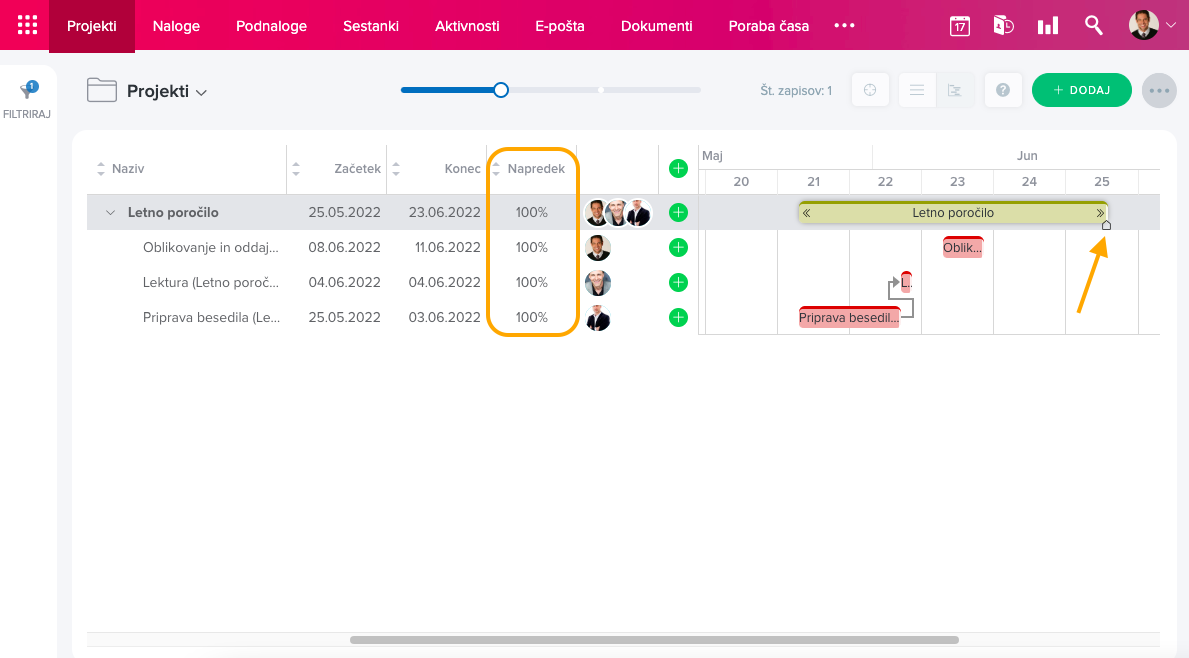The height and width of the screenshot is (658, 1189).
Task: Open the bar chart reports icon
Action: [x=1047, y=26]
